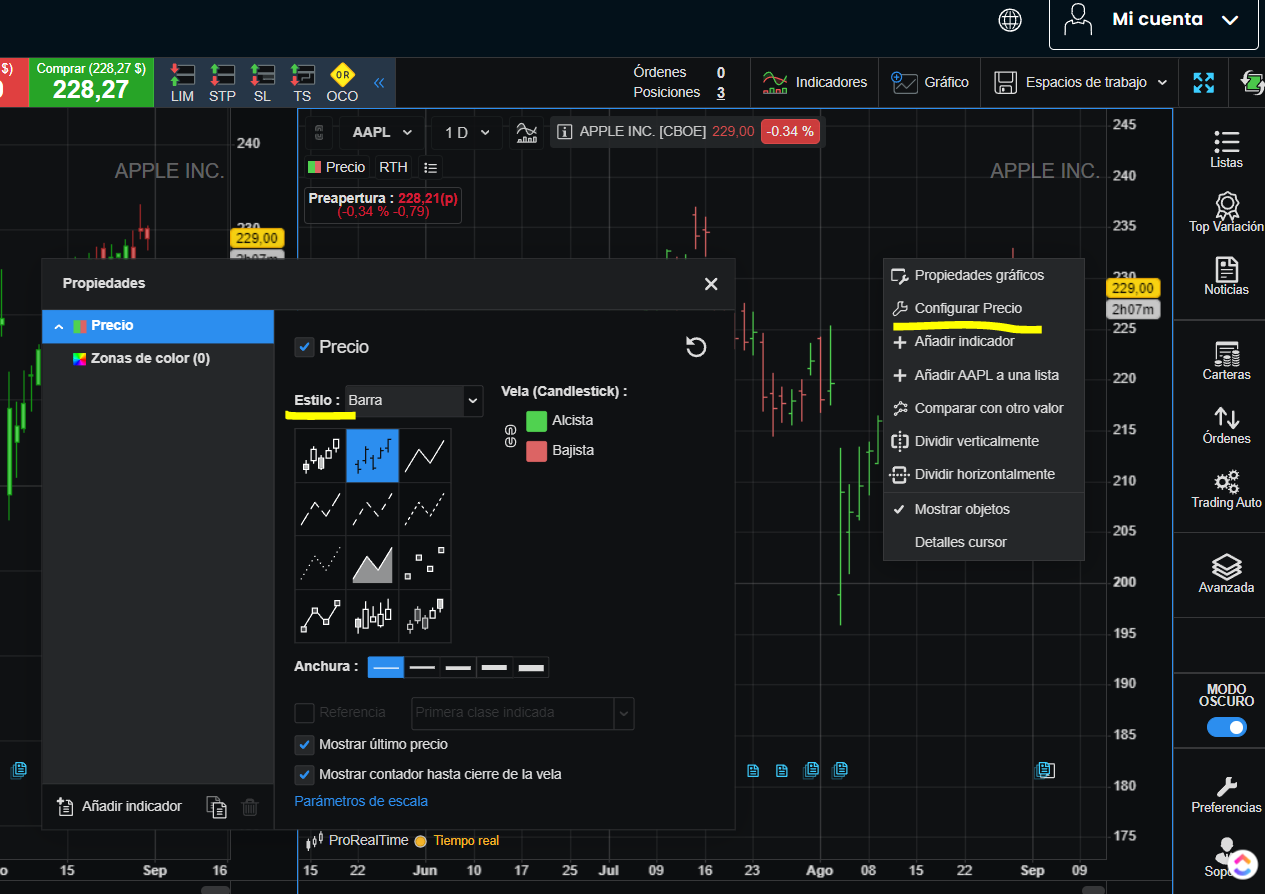Select the thinnest Anchura line width

coord(386,667)
